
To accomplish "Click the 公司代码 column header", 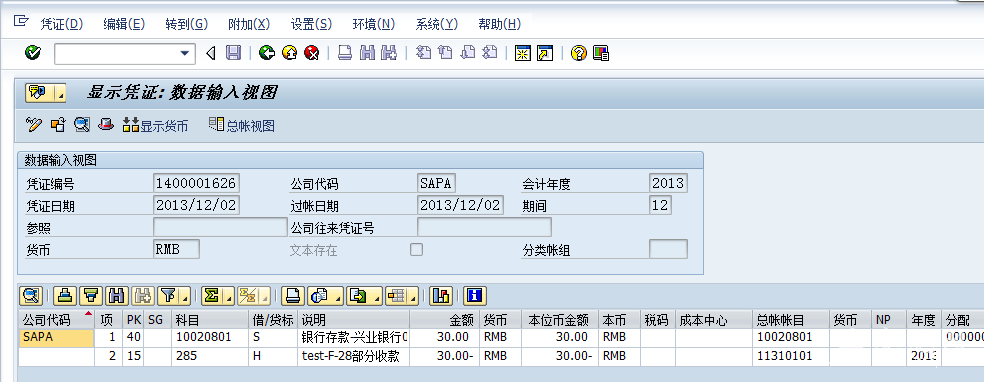I will pos(56,320).
